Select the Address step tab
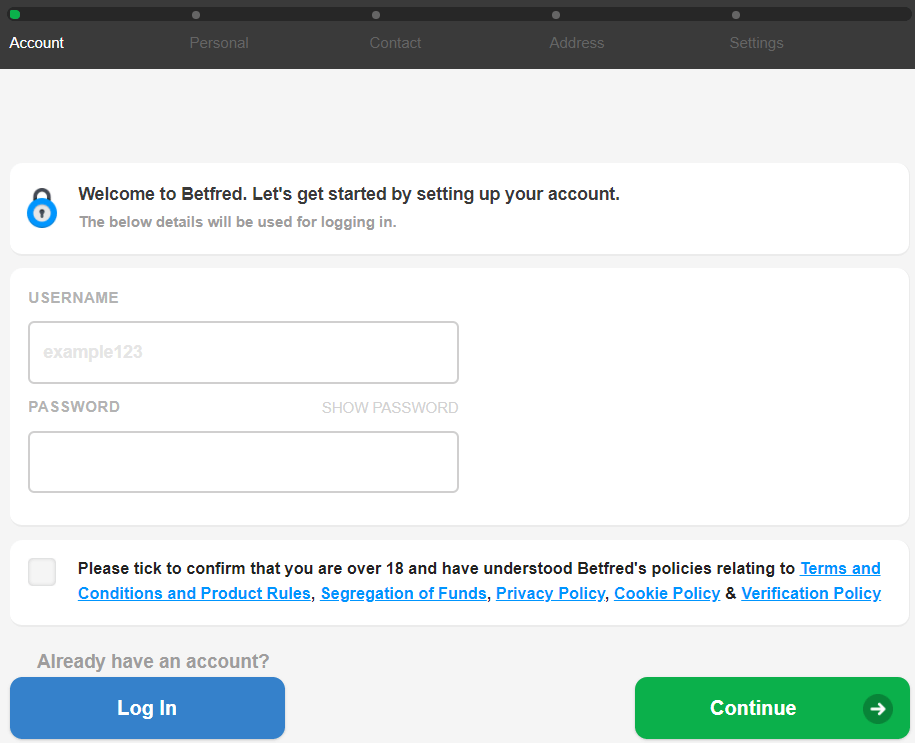Image resolution: width=915 pixels, height=743 pixels. 577,43
